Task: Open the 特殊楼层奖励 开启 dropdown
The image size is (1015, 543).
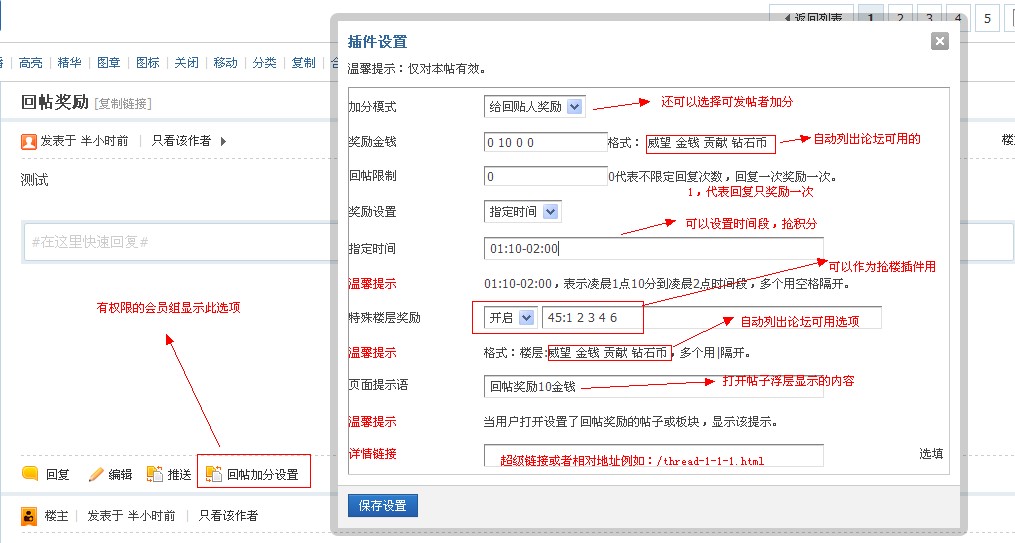Action: click(509, 318)
